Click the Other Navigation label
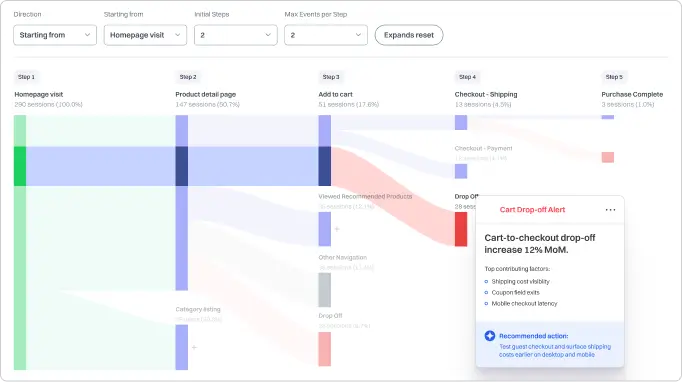Screen dimensions: 682x382 click(343, 258)
